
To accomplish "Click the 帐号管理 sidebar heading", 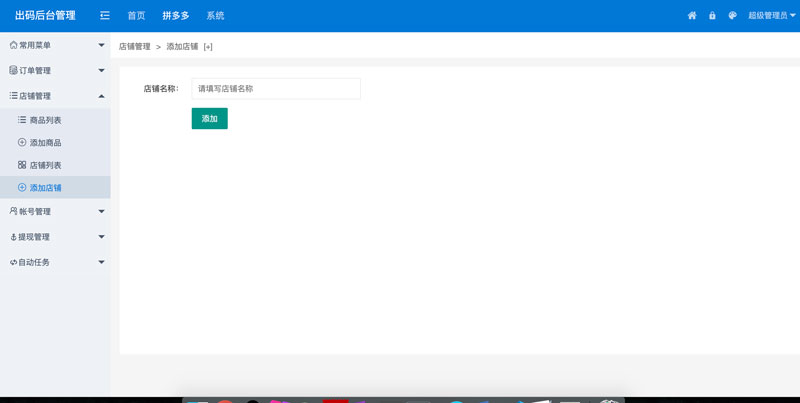I will (x=35, y=211).
